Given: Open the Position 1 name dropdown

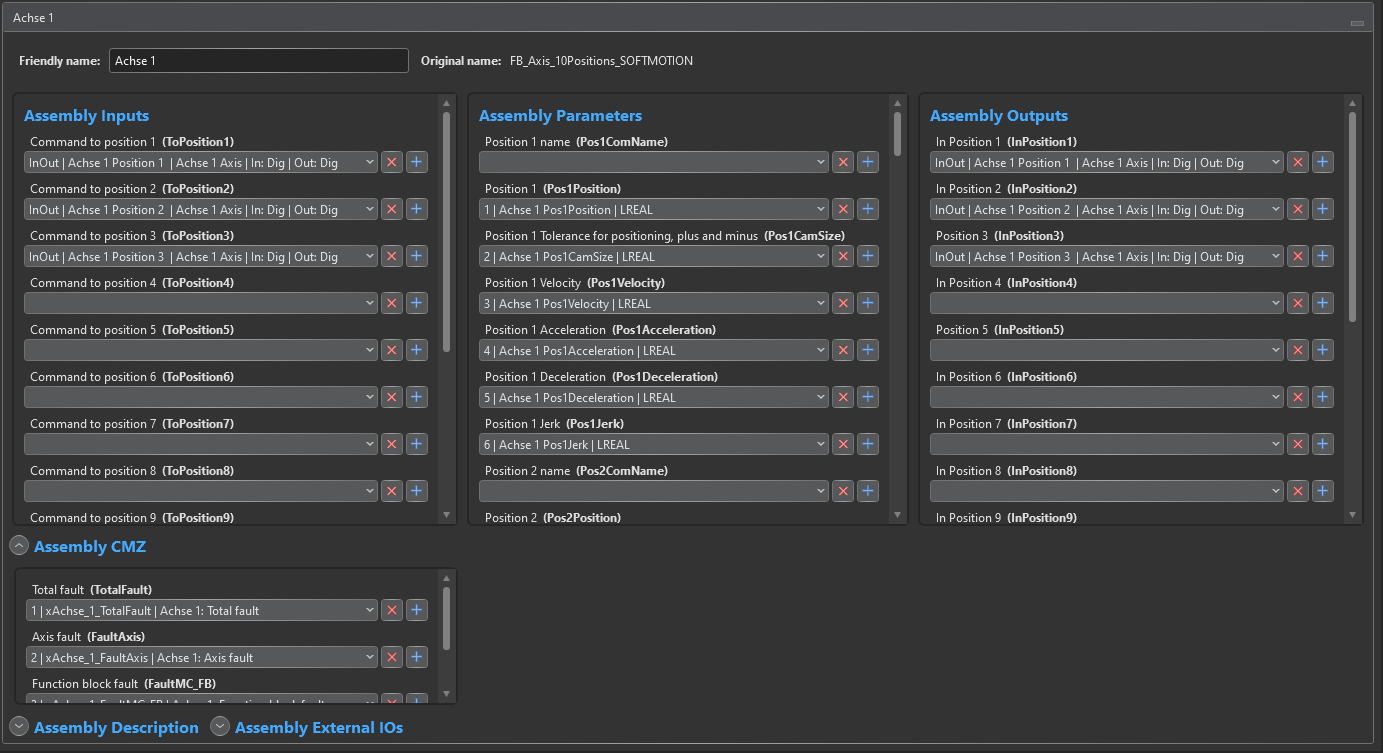Looking at the screenshot, I should (654, 162).
